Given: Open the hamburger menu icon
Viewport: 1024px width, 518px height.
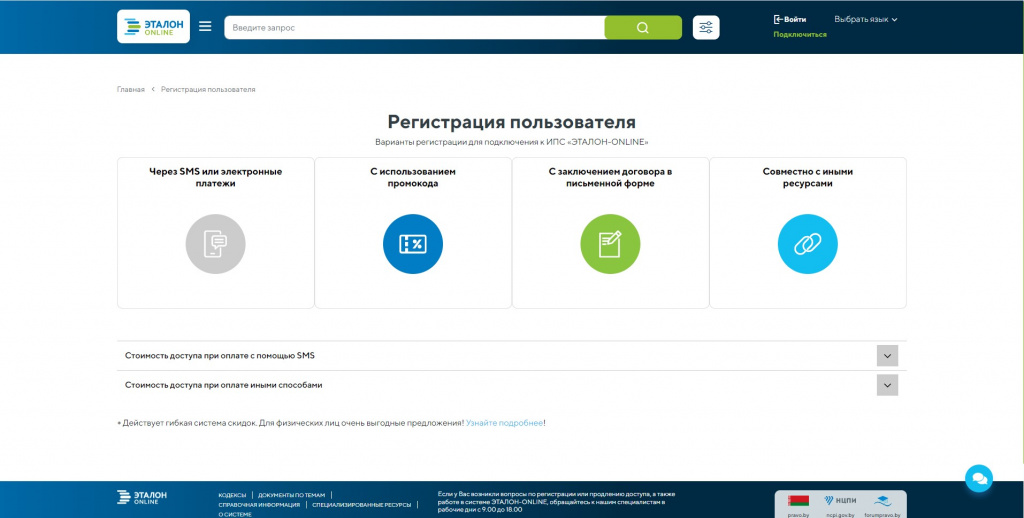Looking at the screenshot, I should 205,27.
